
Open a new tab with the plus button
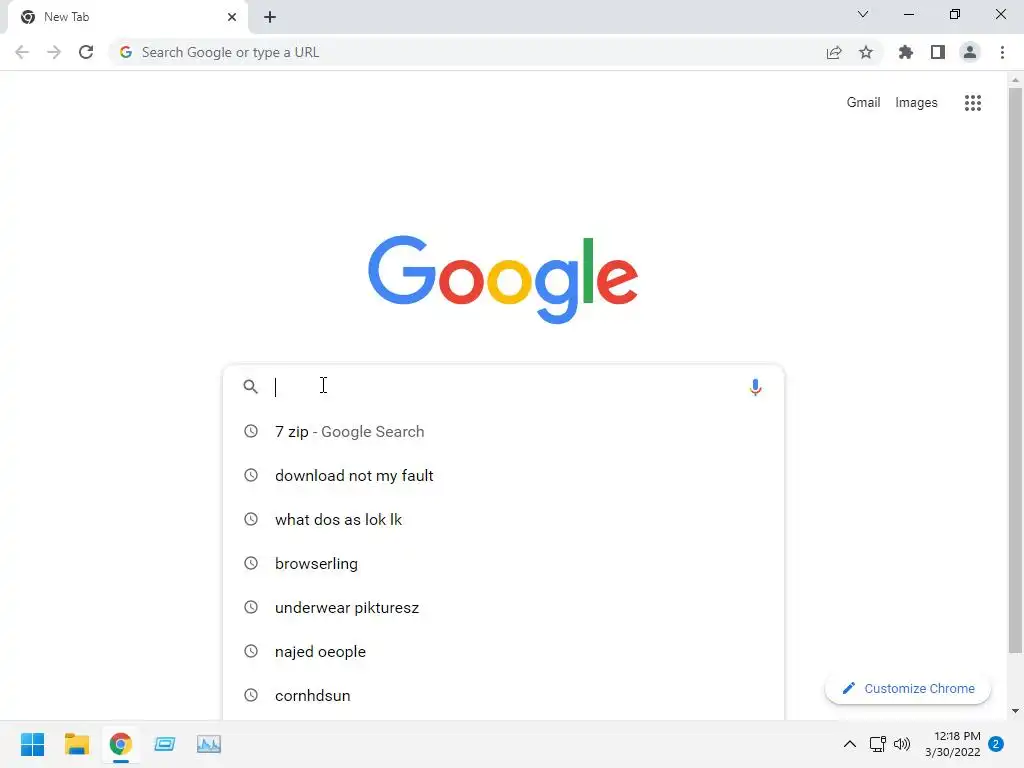(x=270, y=17)
